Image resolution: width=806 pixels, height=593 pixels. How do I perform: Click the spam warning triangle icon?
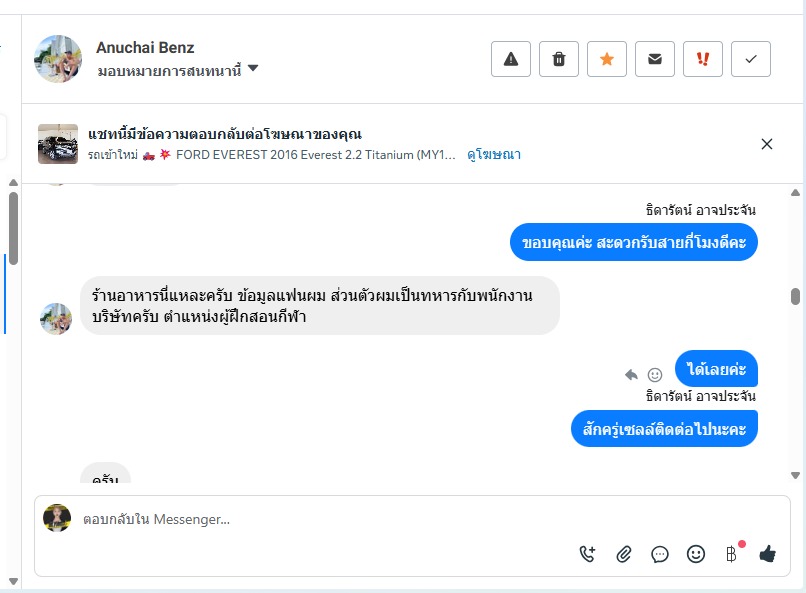(511, 59)
